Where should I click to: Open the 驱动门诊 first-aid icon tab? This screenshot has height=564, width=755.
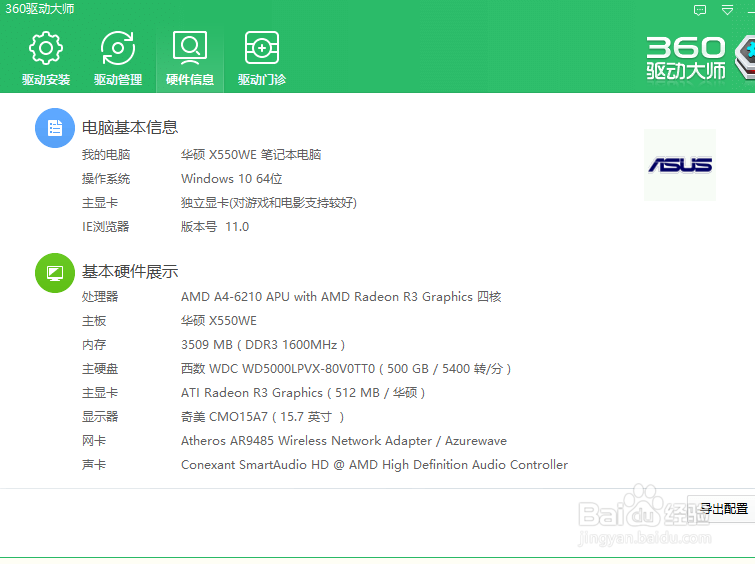pyautogui.click(x=262, y=58)
